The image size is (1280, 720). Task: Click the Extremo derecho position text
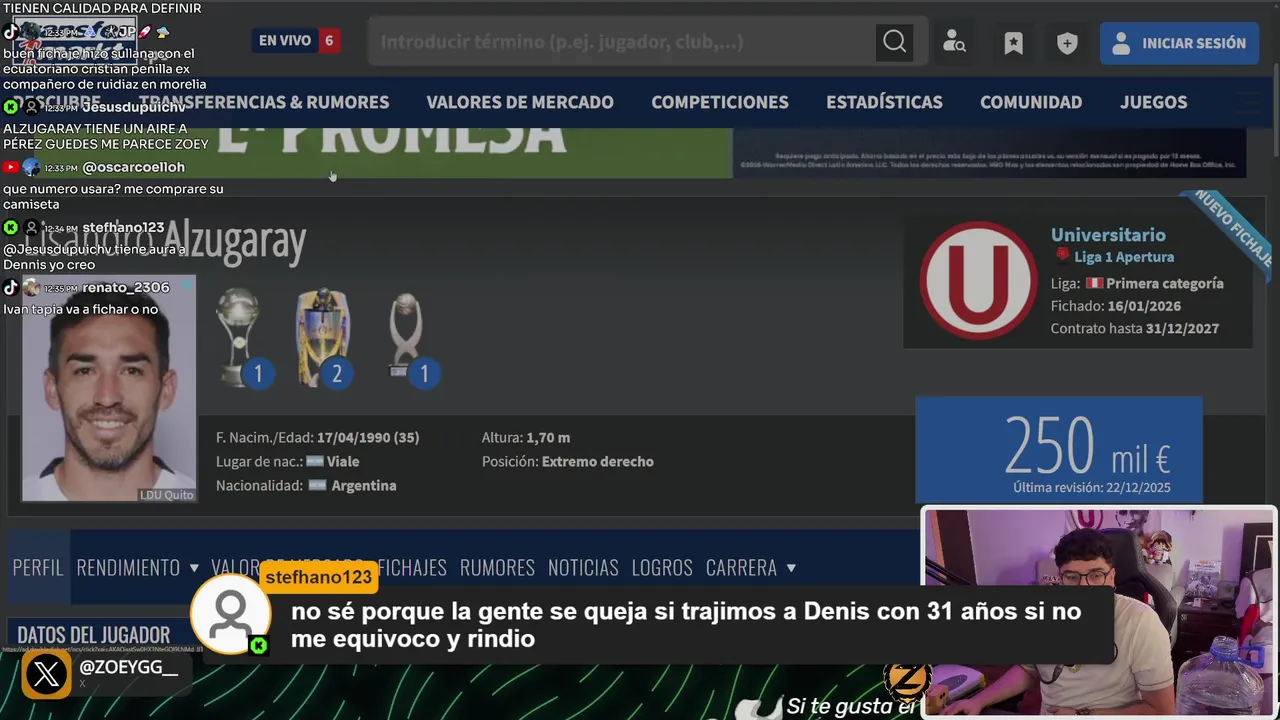coord(598,461)
